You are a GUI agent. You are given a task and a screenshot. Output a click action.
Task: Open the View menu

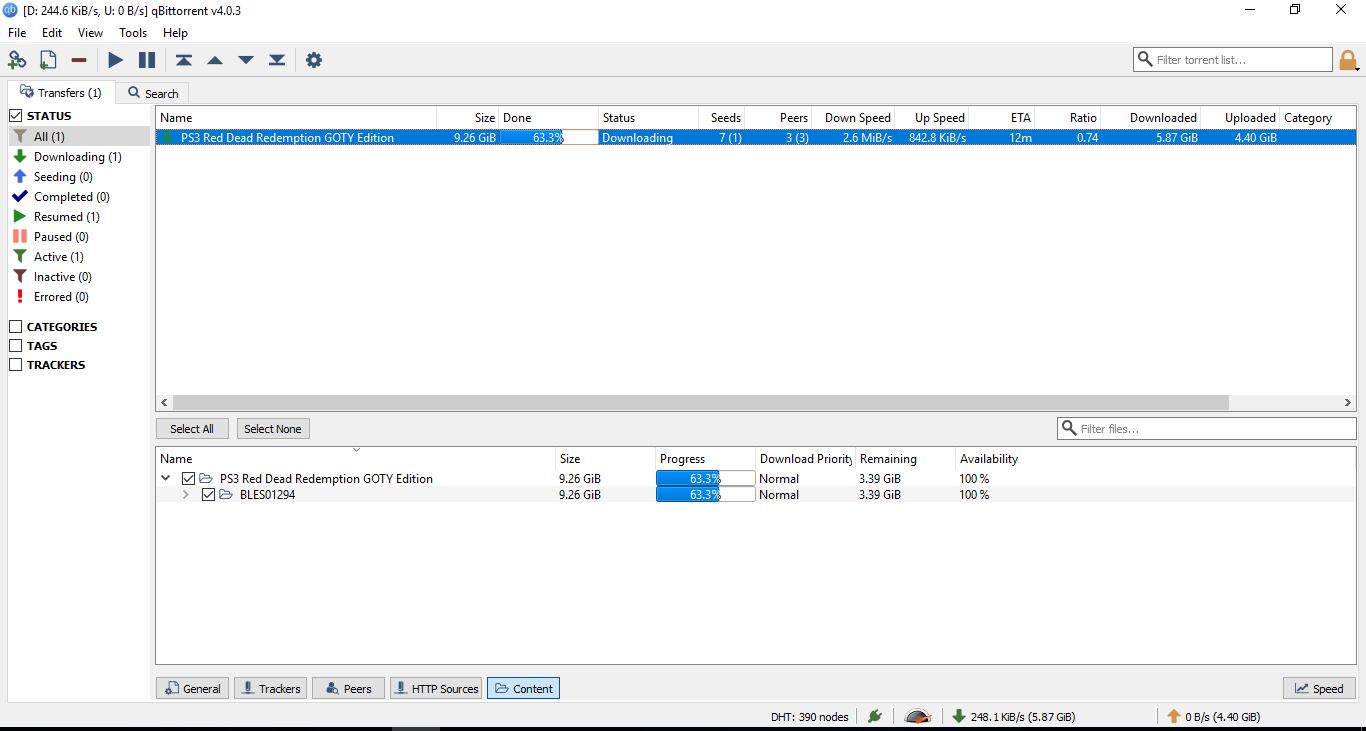click(x=90, y=33)
